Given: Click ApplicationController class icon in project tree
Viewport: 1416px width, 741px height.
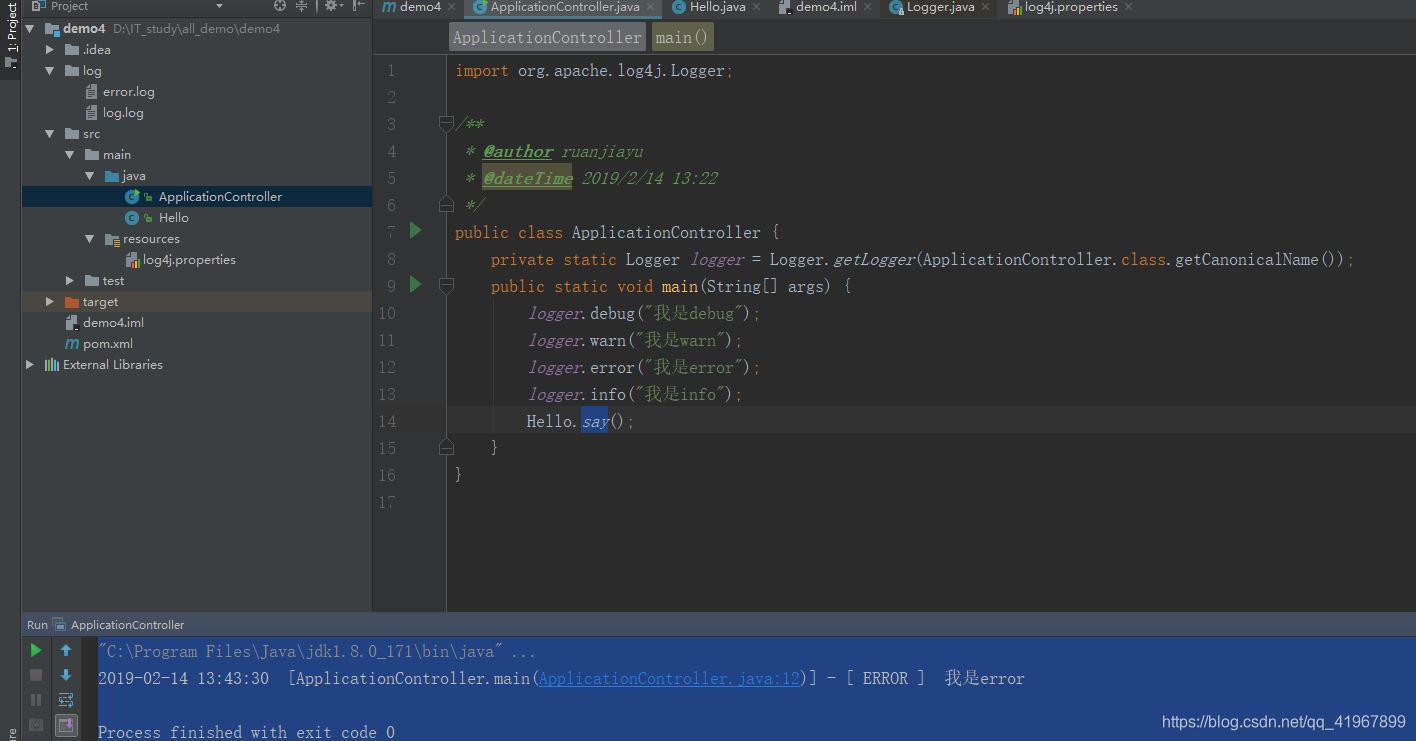Looking at the screenshot, I should pyautogui.click(x=132, y=197).
